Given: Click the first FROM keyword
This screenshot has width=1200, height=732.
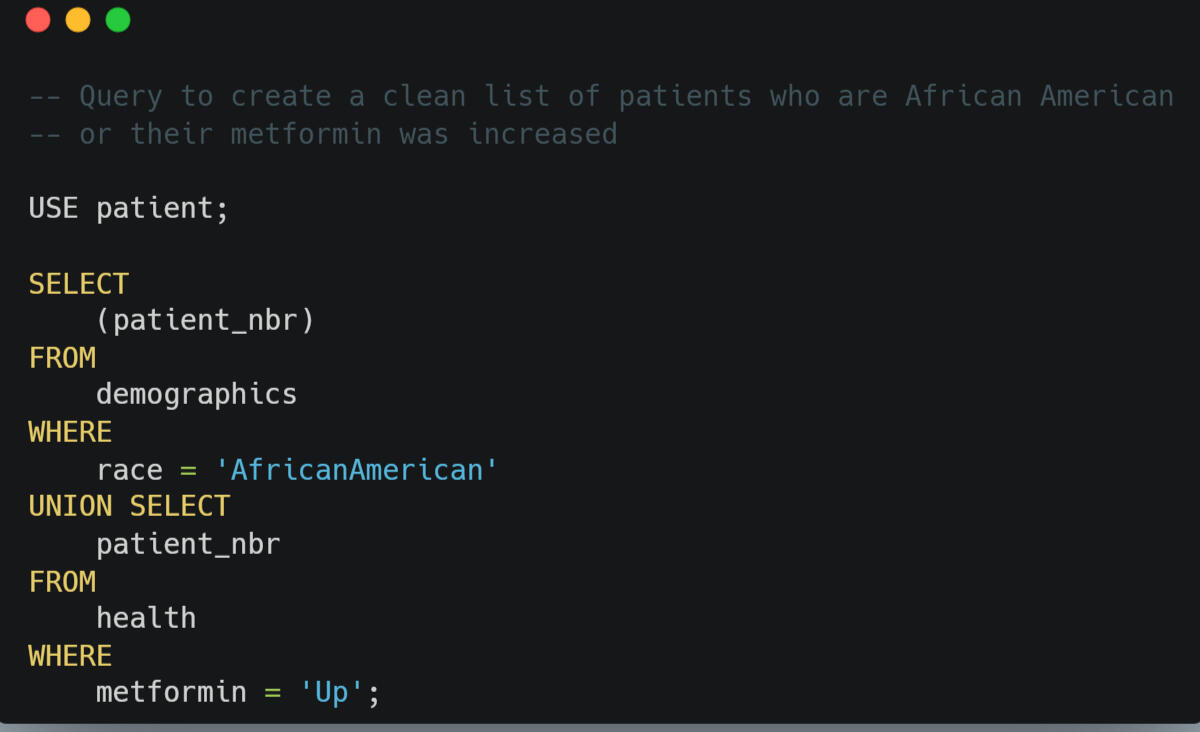Looking at the screenshot, I should coord(62,358).
